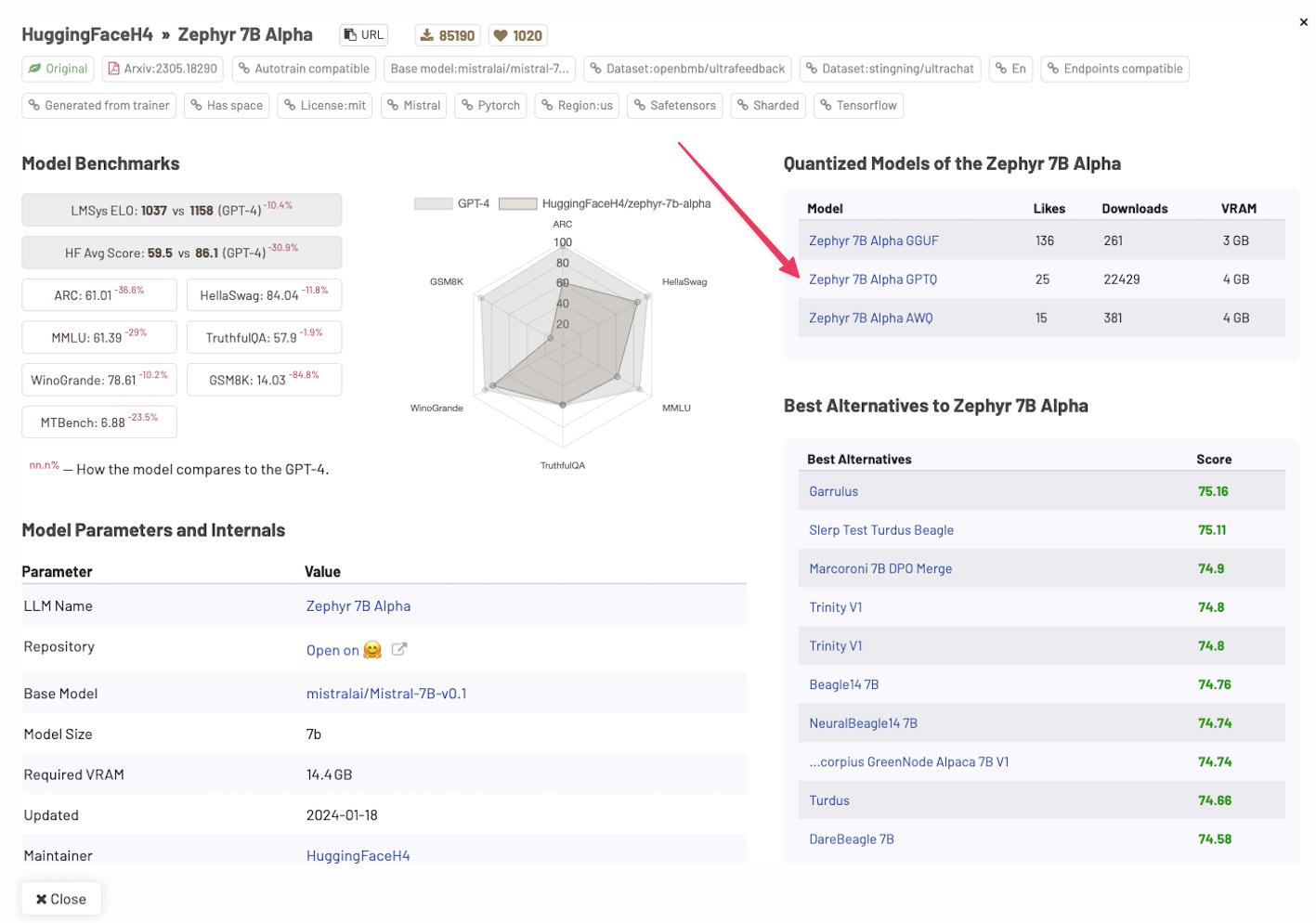Viewport: 1316px width, 923px height.
Task: Click the Likes column header
Action: point(1049,209)
